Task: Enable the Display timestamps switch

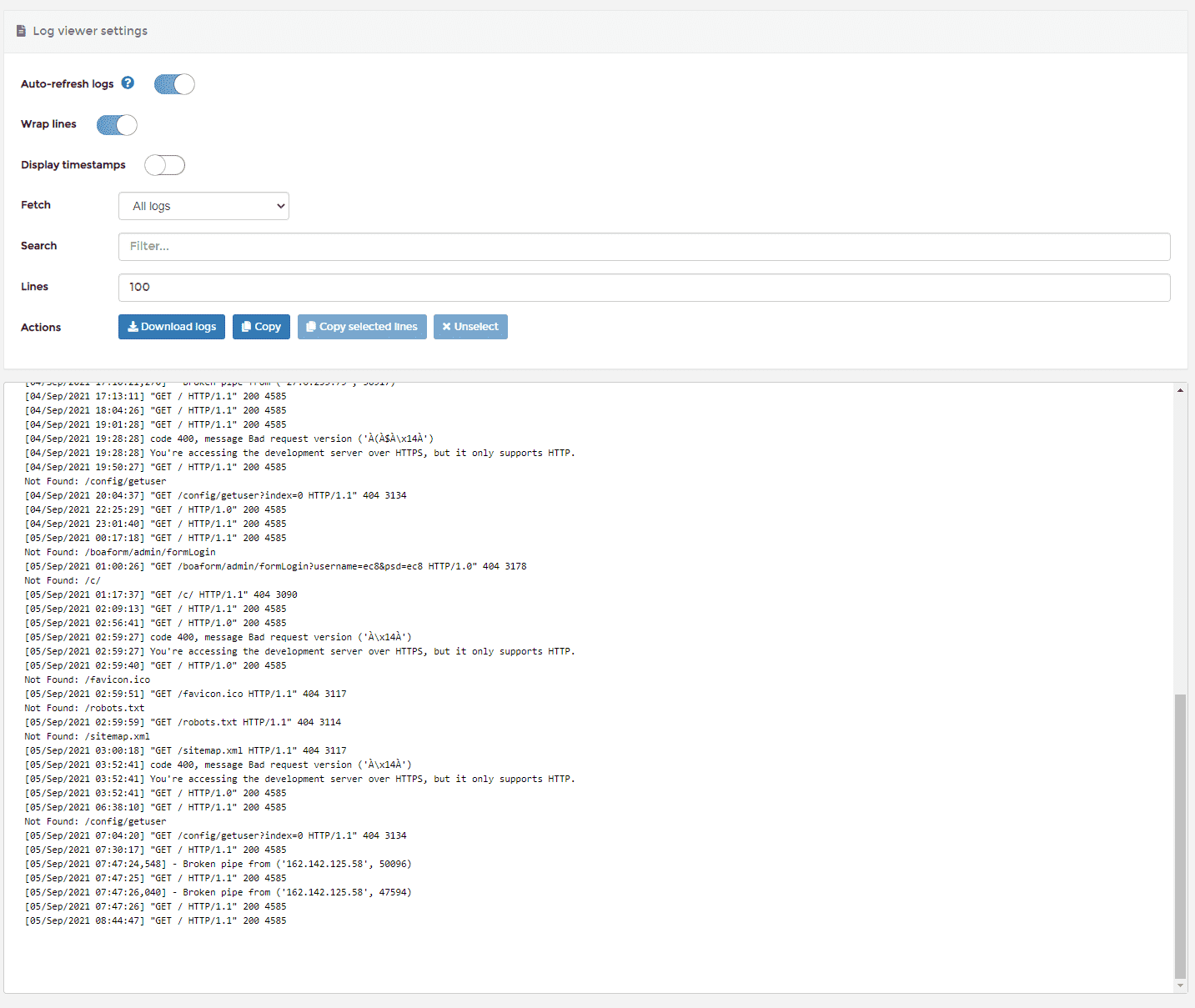Action: [x=164, y=165]
